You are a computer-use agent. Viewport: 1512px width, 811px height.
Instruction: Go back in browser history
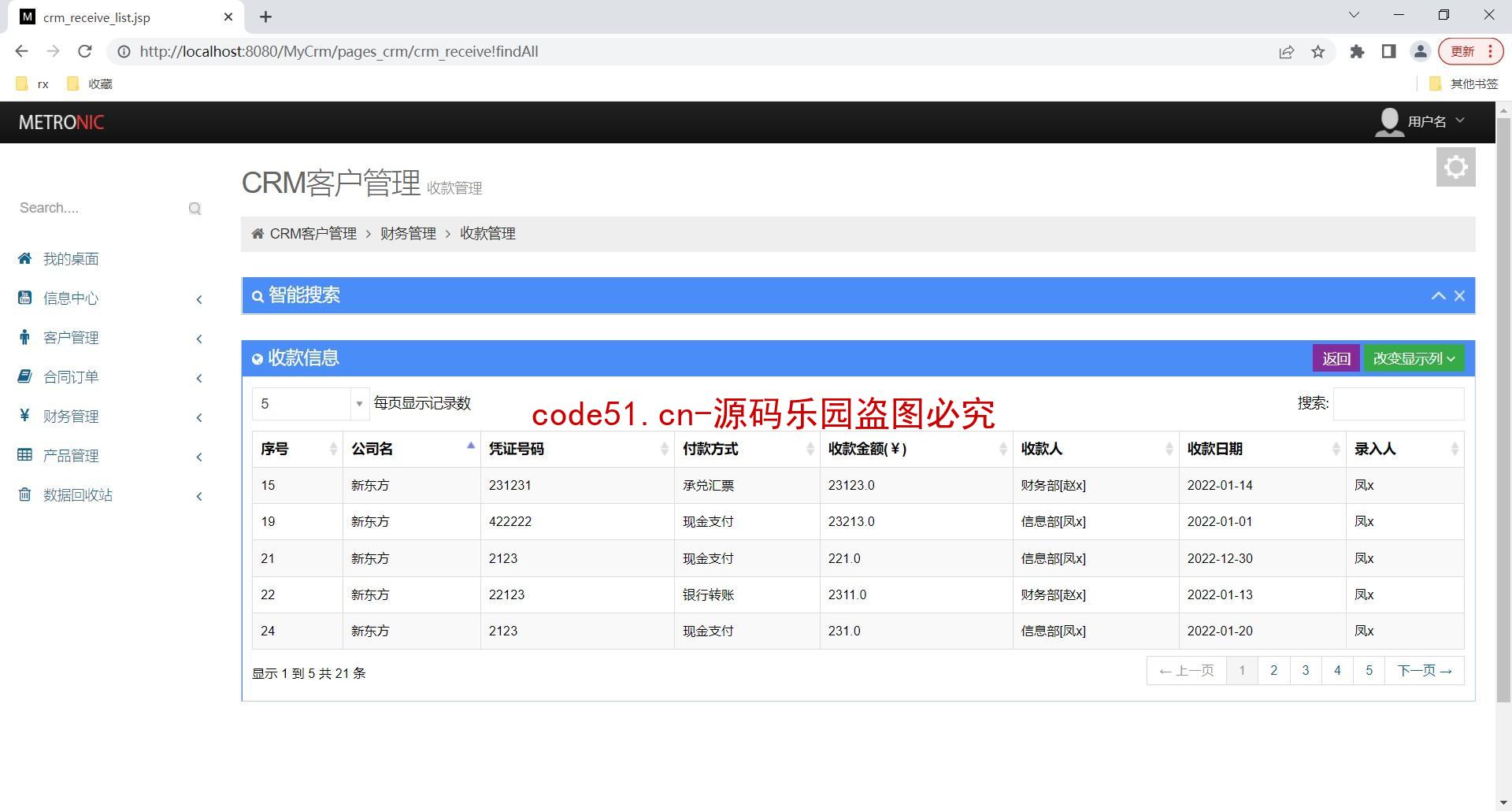point(21,51)
